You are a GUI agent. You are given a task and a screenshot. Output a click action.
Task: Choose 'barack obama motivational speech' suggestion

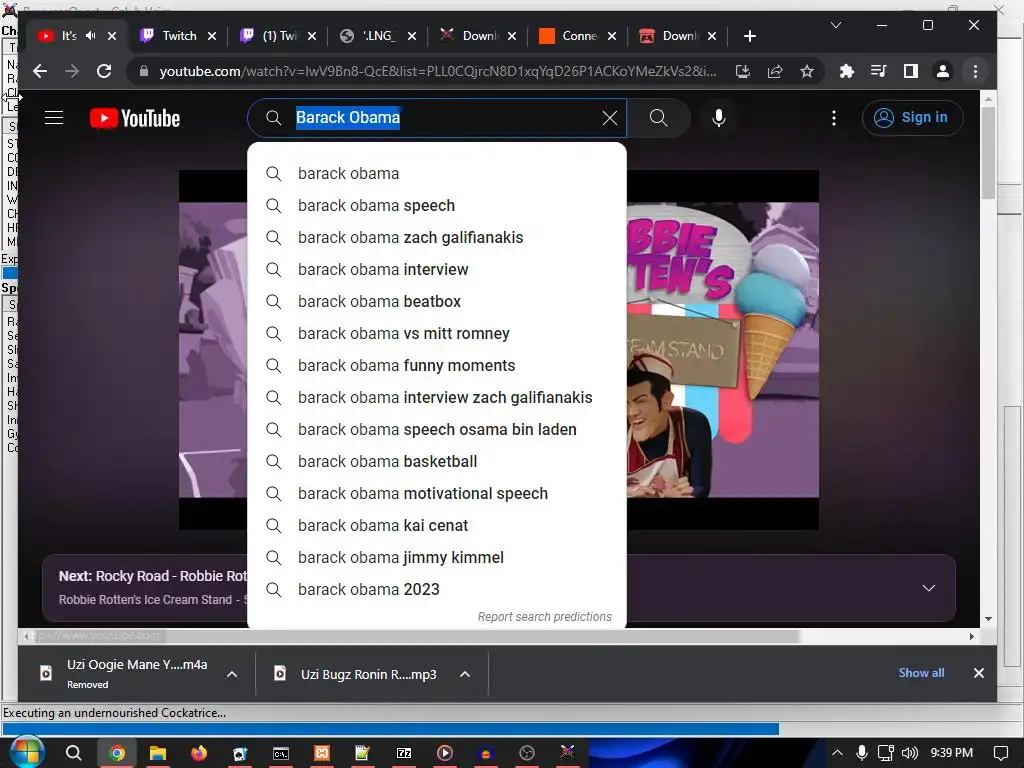(436, 494)
